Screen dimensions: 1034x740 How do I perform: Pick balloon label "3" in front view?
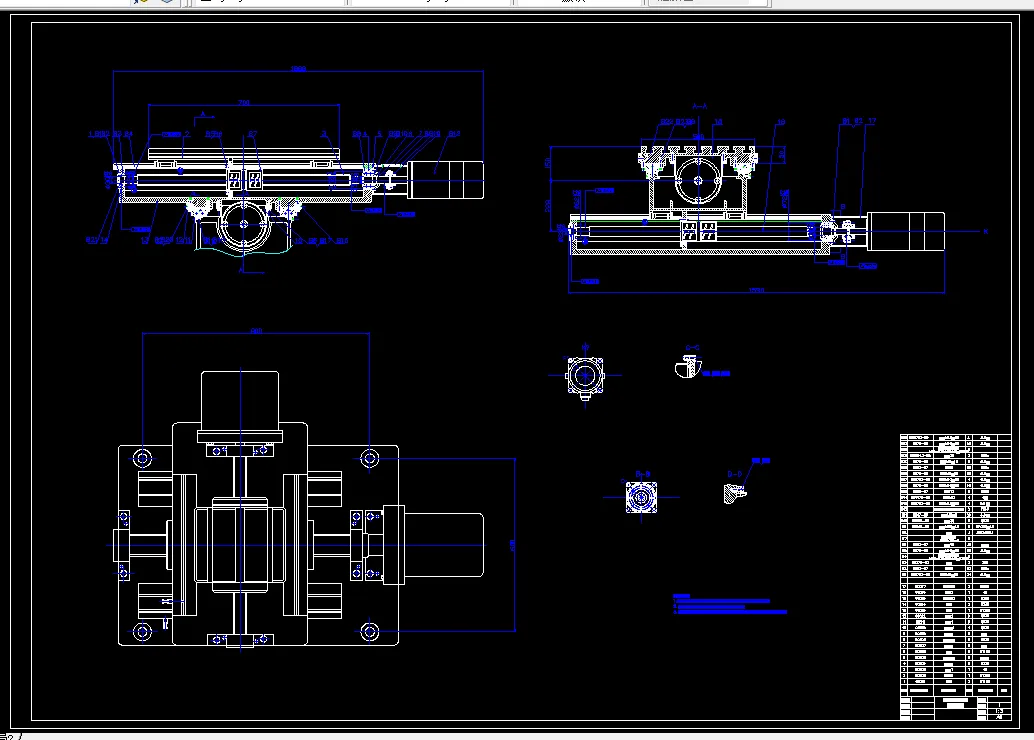(324, 134)
